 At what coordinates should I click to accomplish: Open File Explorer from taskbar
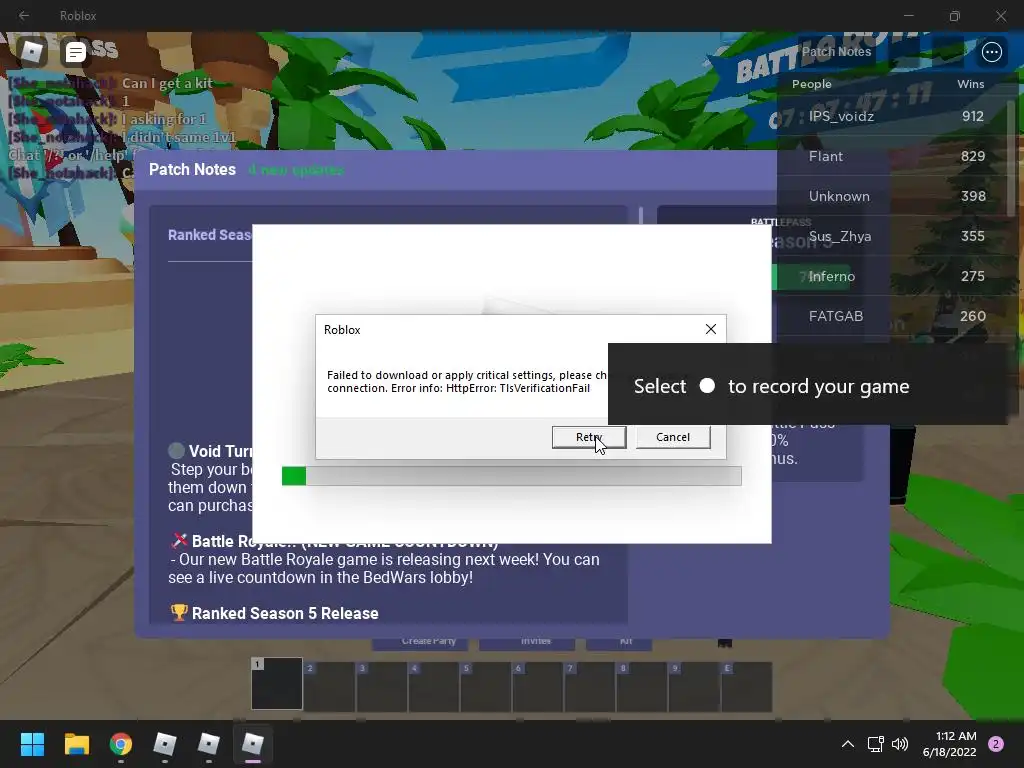click(x=76, y=744)
